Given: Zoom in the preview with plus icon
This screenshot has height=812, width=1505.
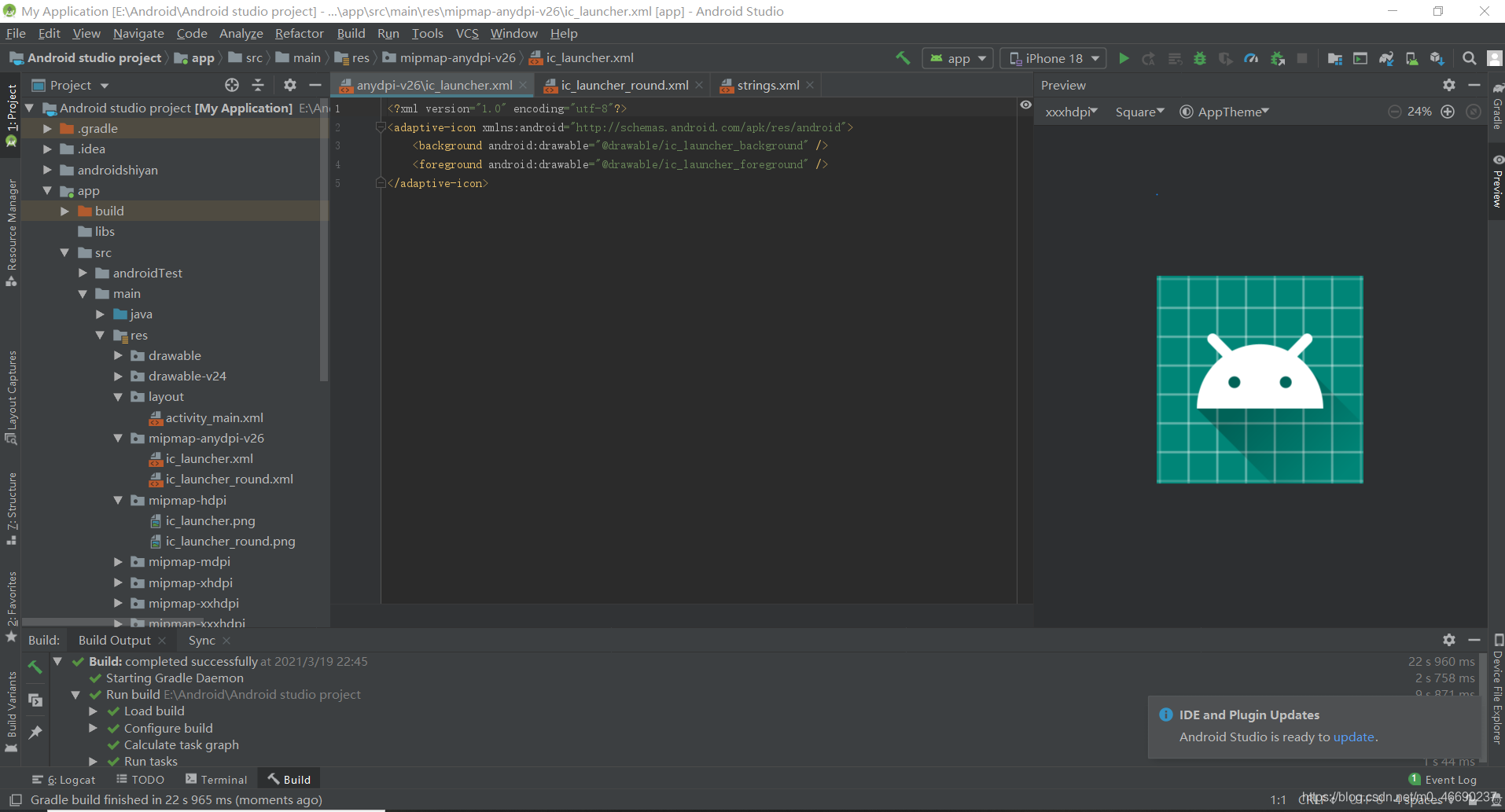Looking at the screenshot, I should (x=1448, y=112).
